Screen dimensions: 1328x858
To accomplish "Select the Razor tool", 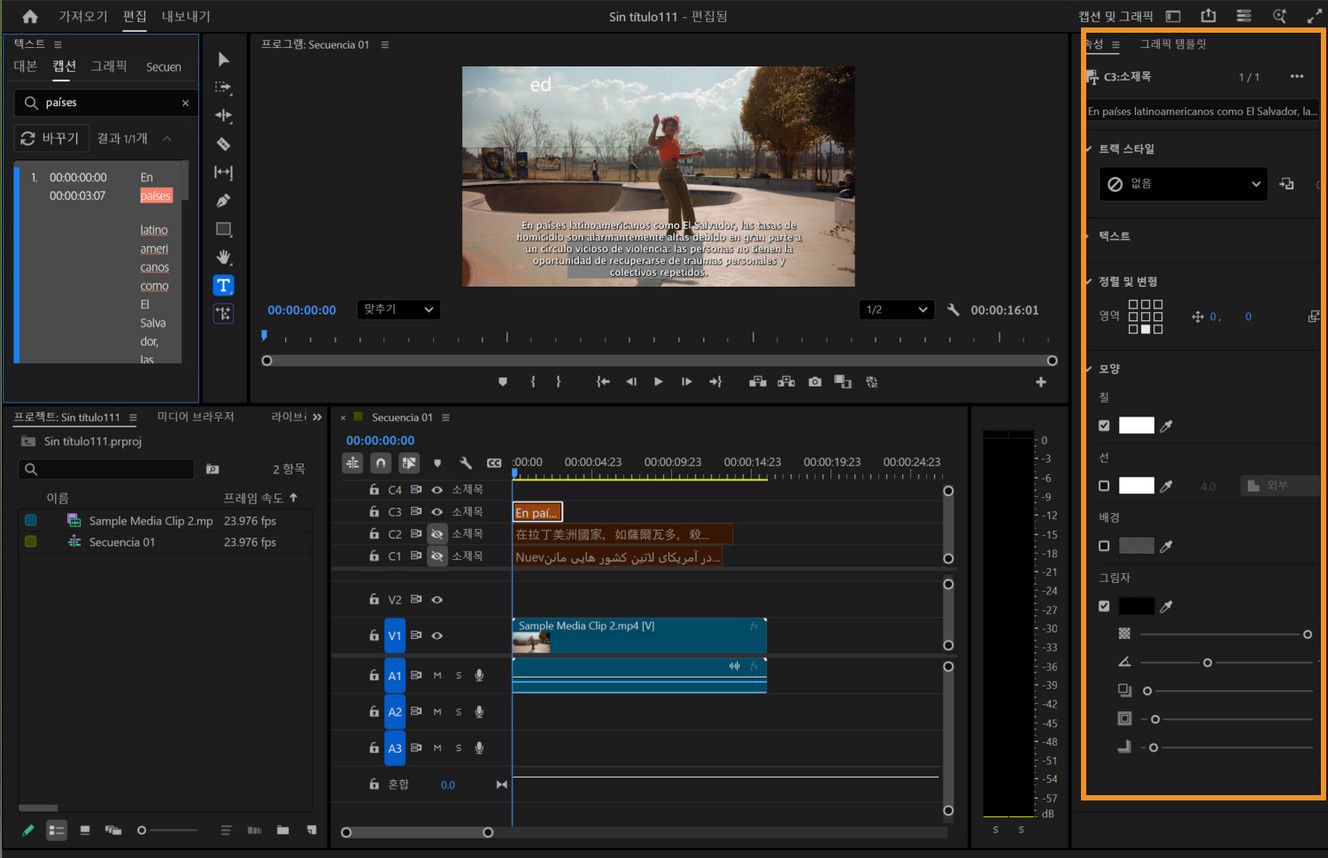I will [223, 144].
